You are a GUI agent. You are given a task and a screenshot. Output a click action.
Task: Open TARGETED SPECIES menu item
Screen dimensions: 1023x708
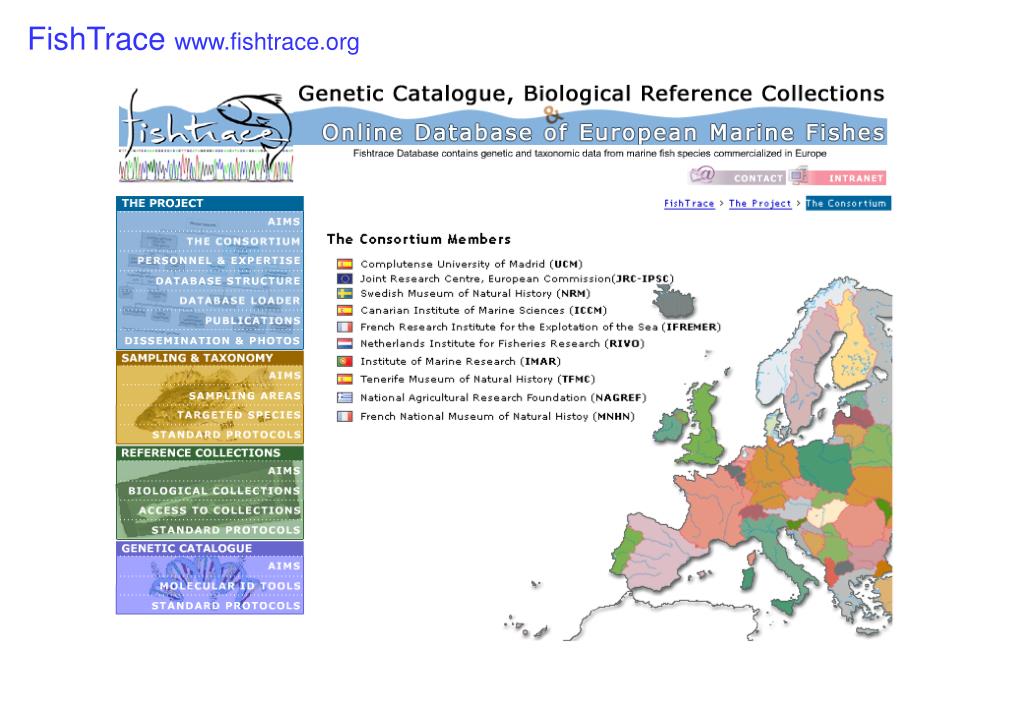pyautogui.click(x=239, y=415)
